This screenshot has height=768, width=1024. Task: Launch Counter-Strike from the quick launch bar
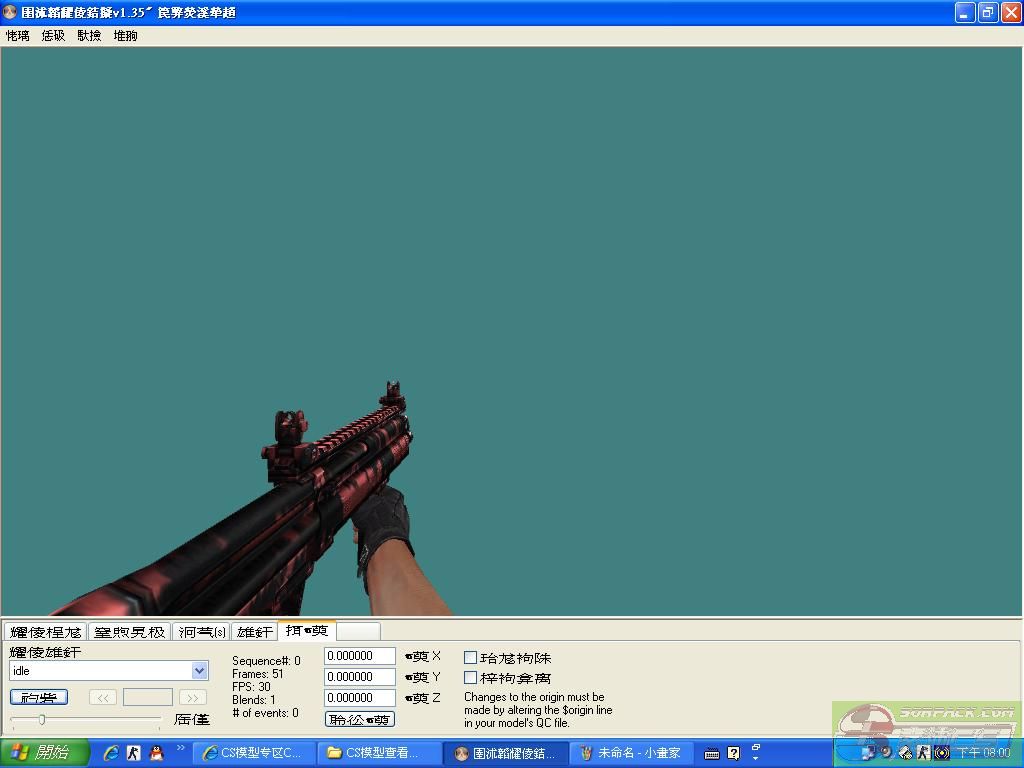[x=133, y=753]
